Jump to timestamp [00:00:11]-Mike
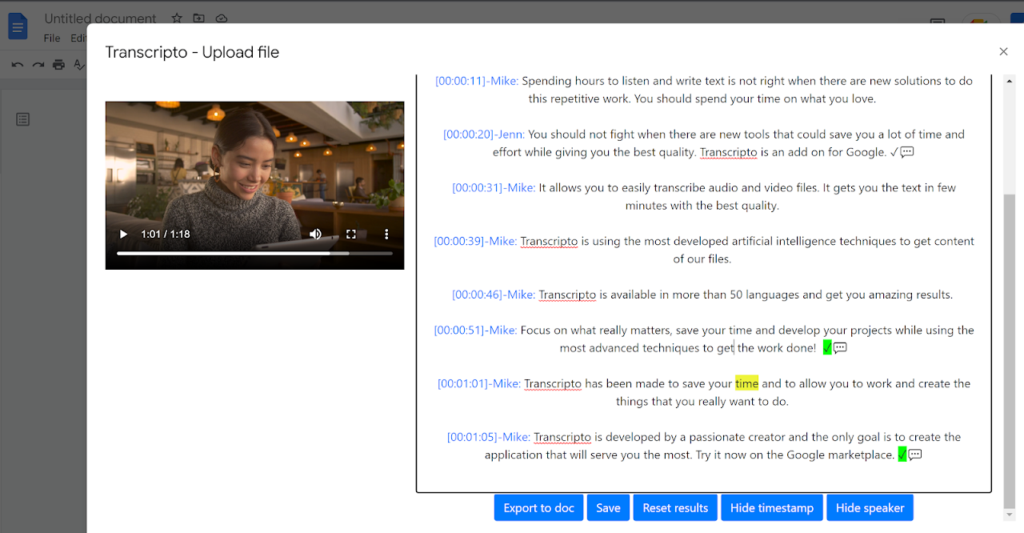 pos(477,81)
